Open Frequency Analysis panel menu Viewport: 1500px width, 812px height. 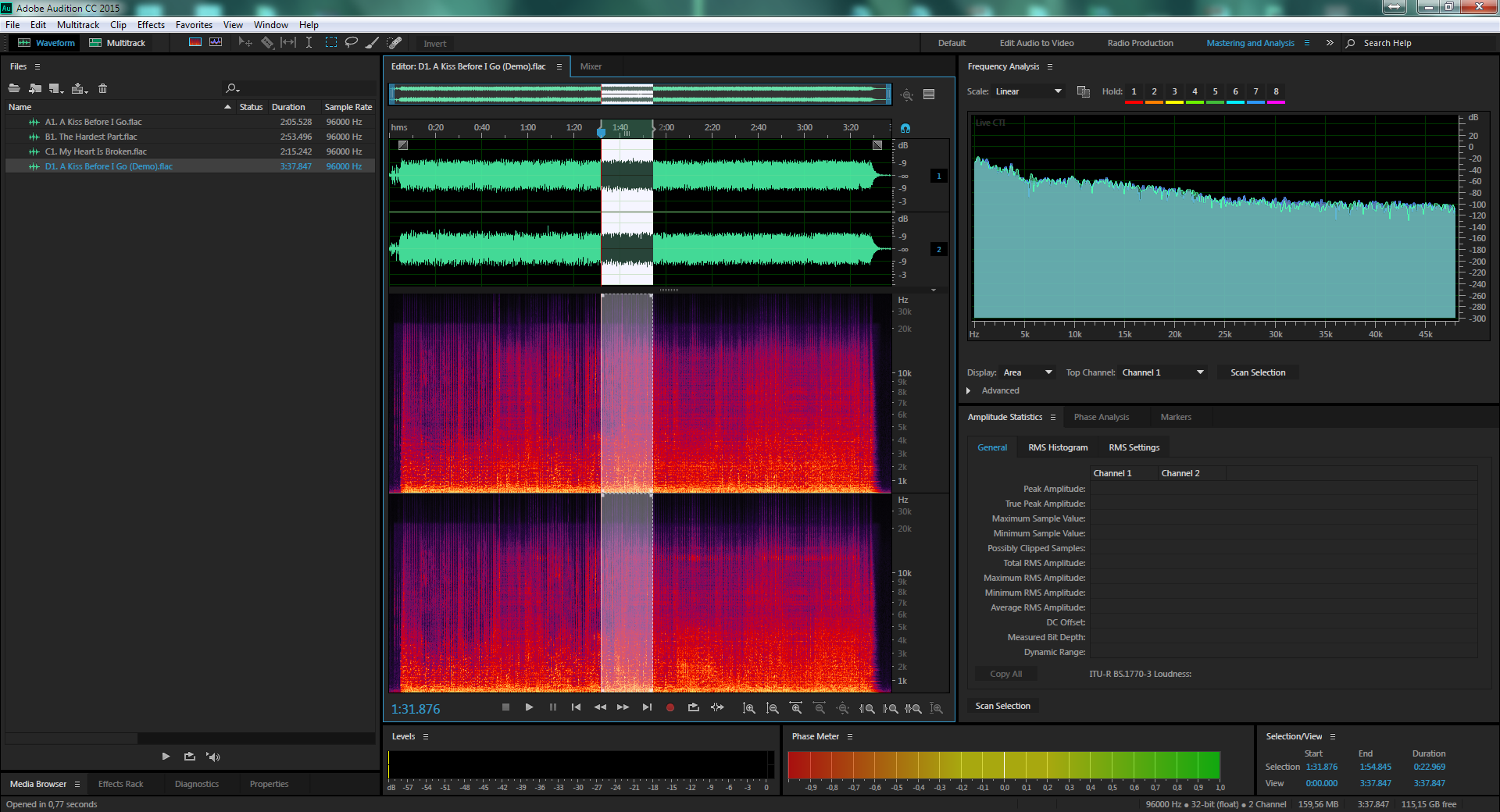[1049, 66]
